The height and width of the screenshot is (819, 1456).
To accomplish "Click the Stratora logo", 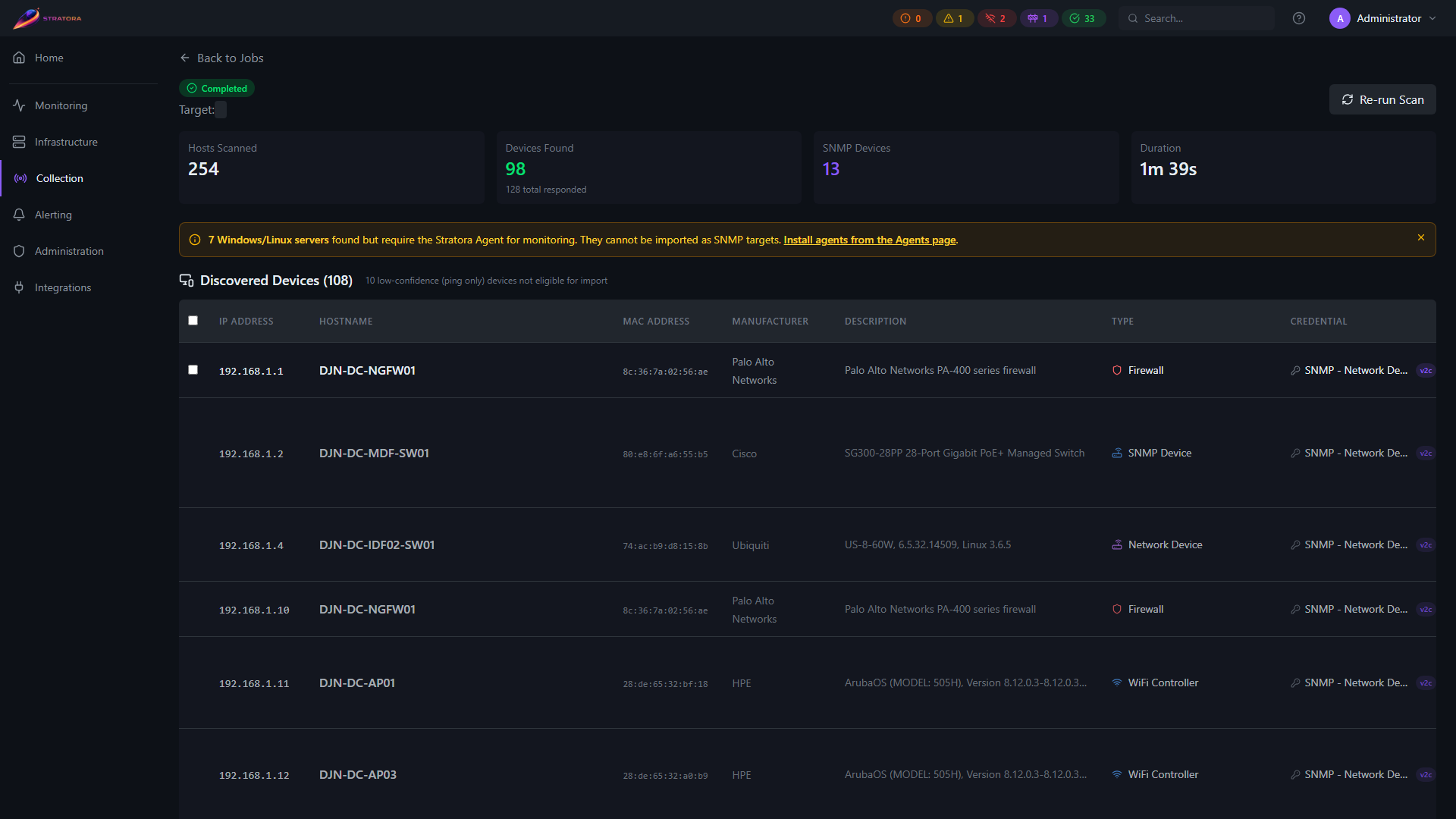I will (47, 18).
